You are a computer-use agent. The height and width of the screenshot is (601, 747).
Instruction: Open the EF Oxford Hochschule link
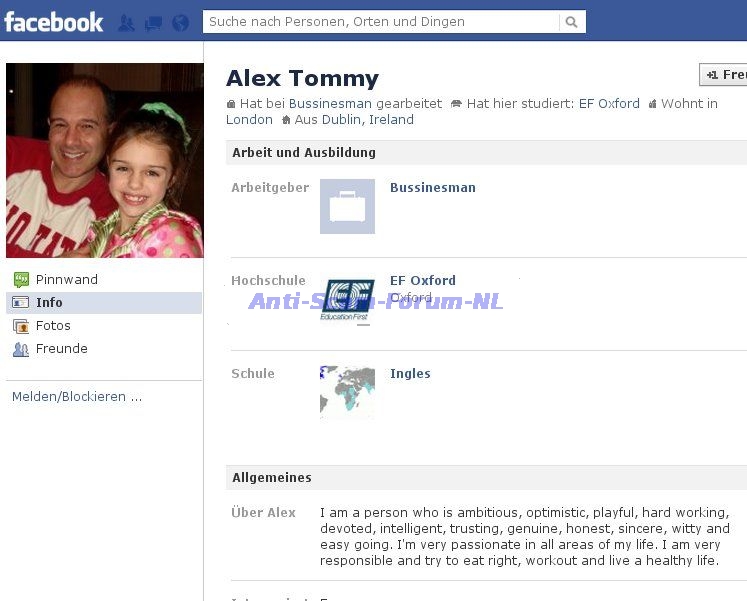[423, 280]
